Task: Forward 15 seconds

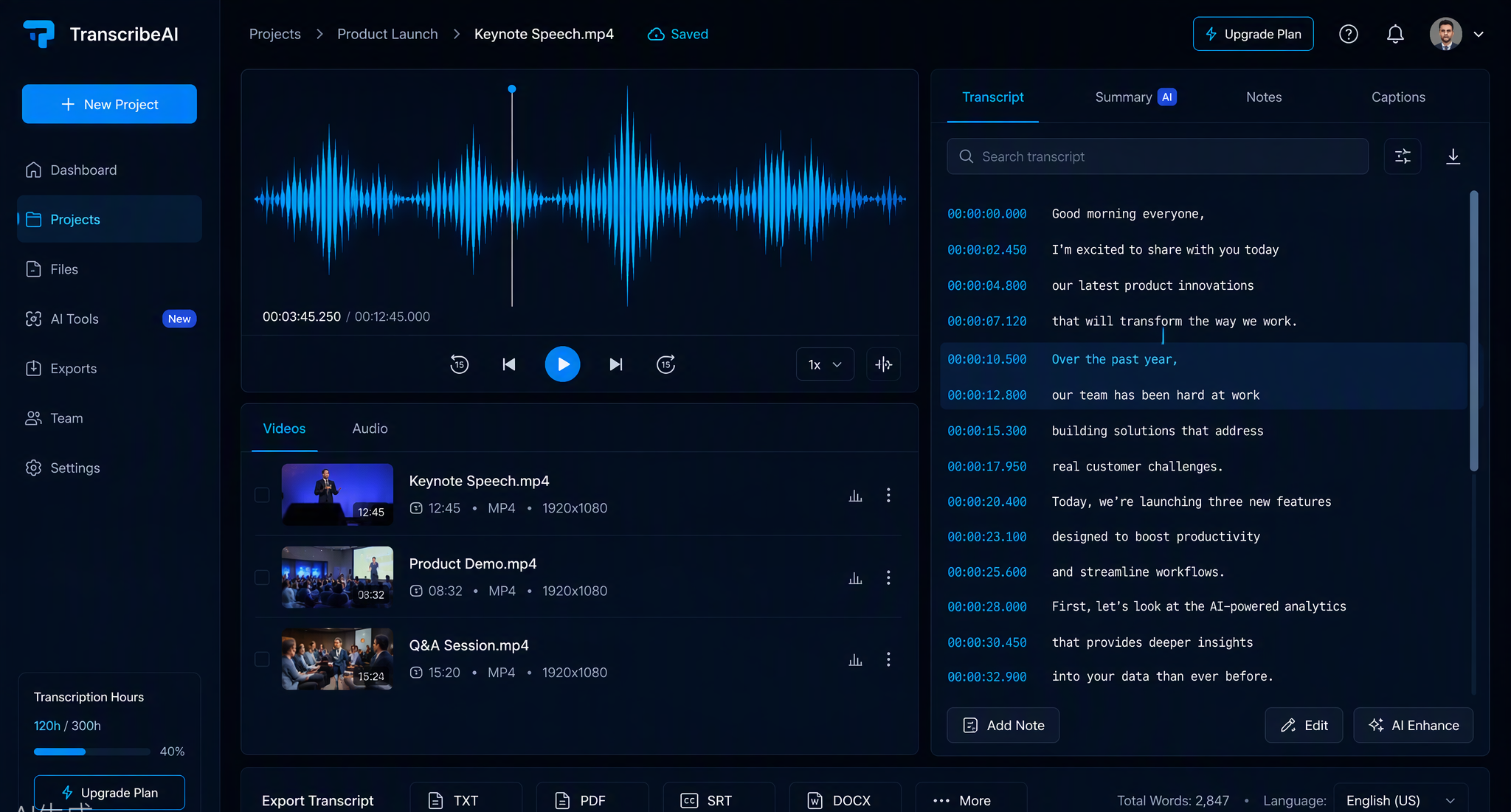Action: (665, 364)
